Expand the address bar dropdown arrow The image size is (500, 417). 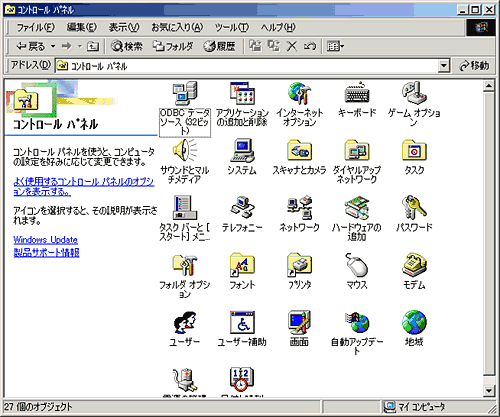point(443,66)
